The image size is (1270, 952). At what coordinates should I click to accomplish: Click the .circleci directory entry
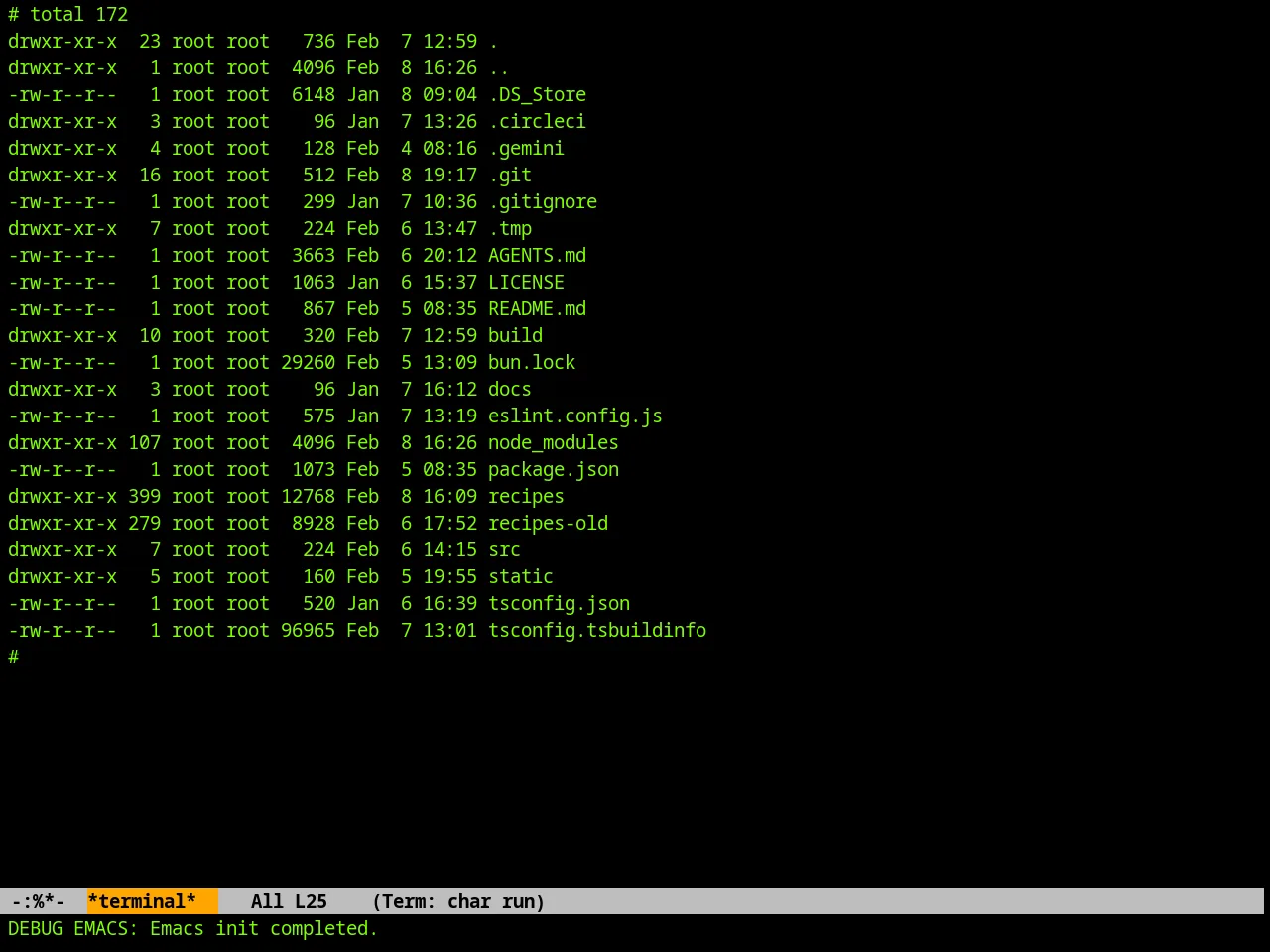click(x=537, y=121)
